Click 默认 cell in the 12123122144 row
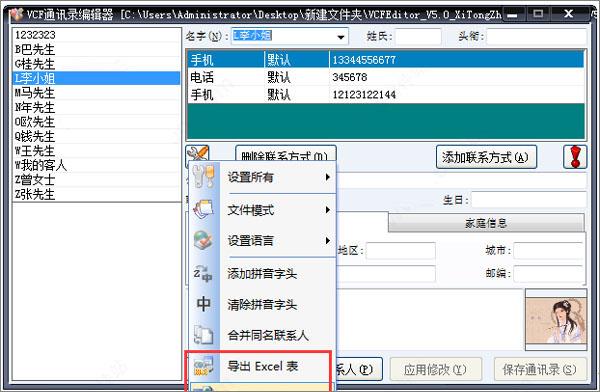Screen dimensions: 600x392 (297, 95)
